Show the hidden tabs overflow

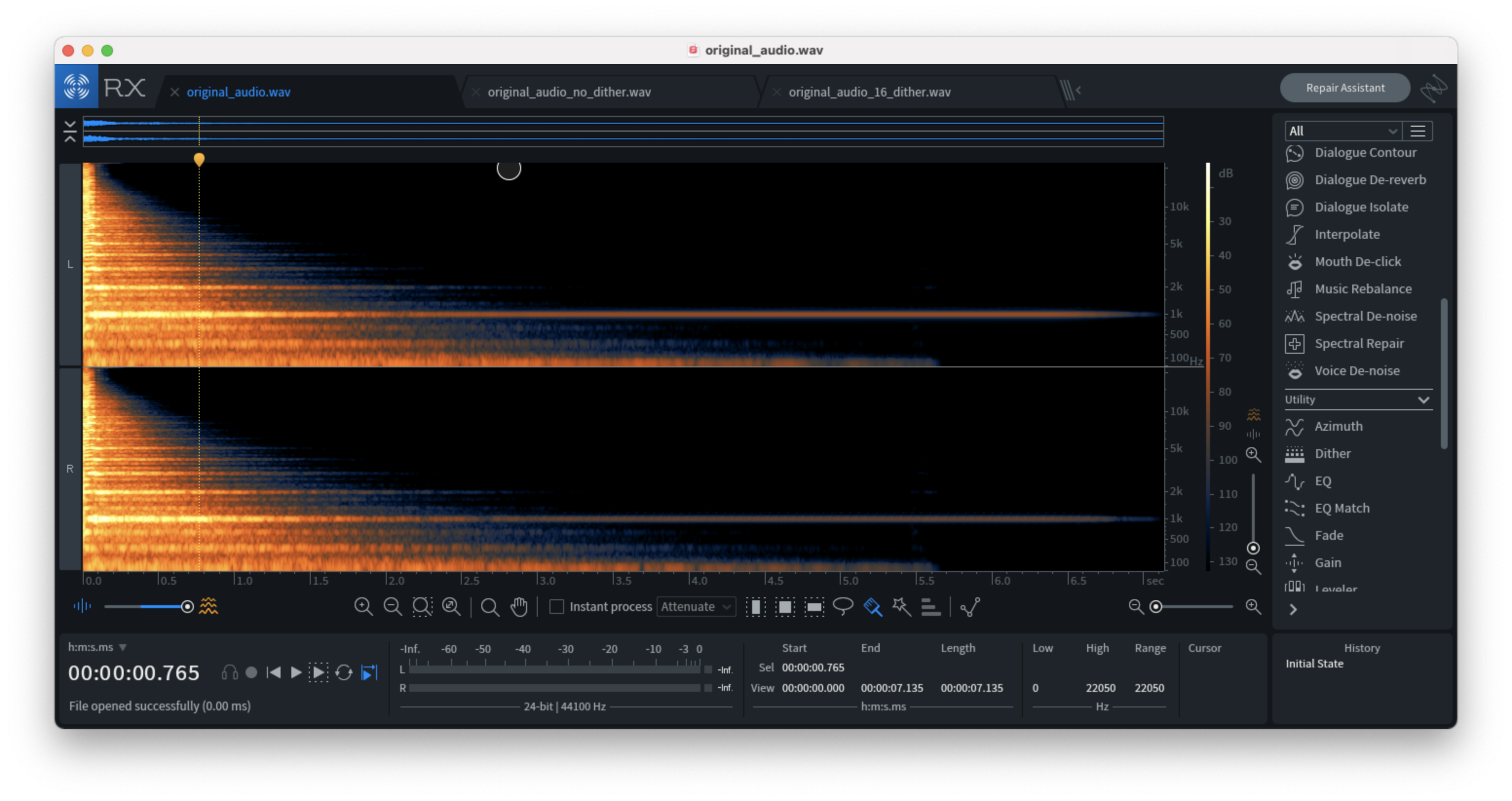coord(1071,91)
